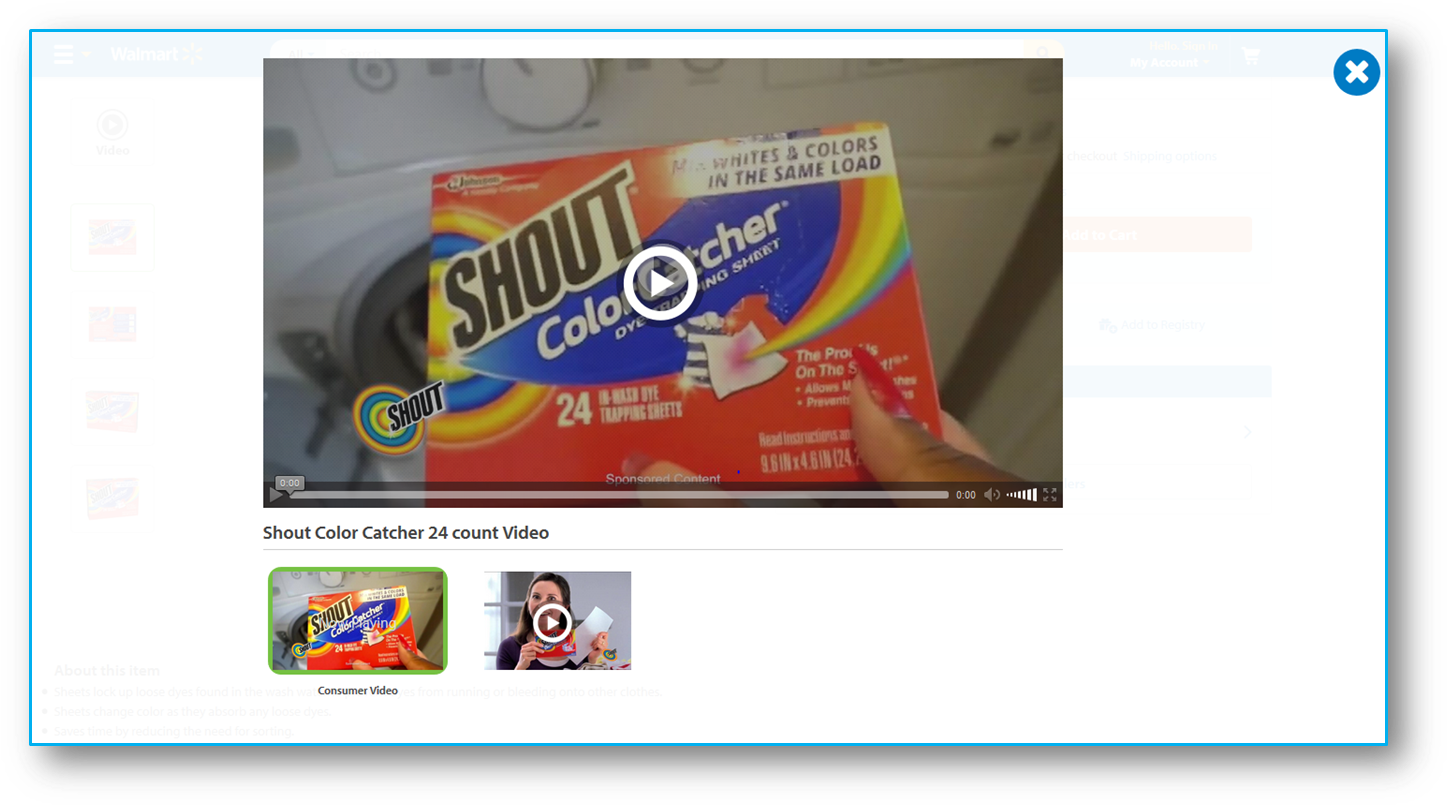Open the hamburger menu on the dimmed Walmart page

[x=64, y=54]
